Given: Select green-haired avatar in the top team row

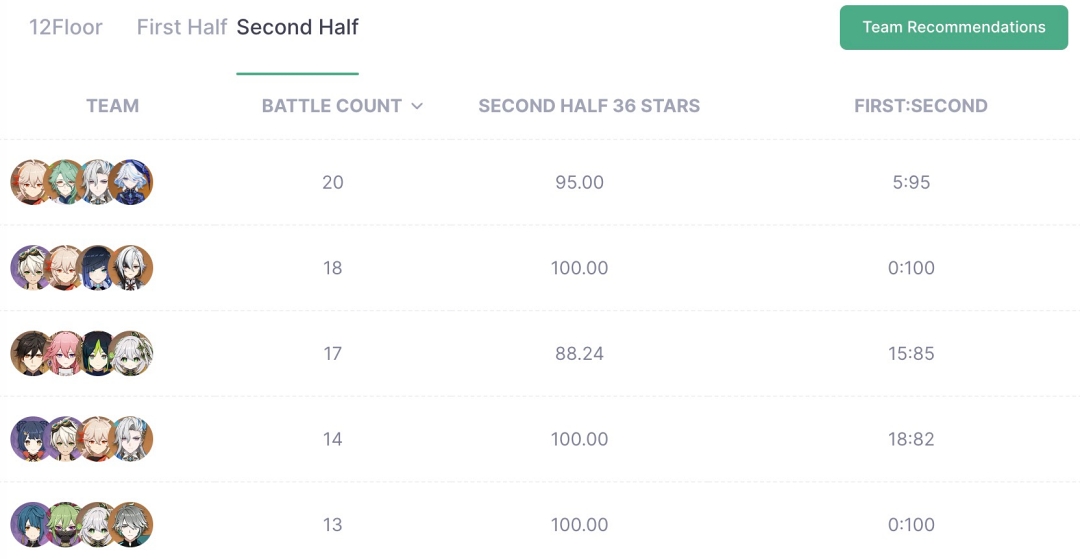Looking at the screenshot, I should tap(65, 182).
